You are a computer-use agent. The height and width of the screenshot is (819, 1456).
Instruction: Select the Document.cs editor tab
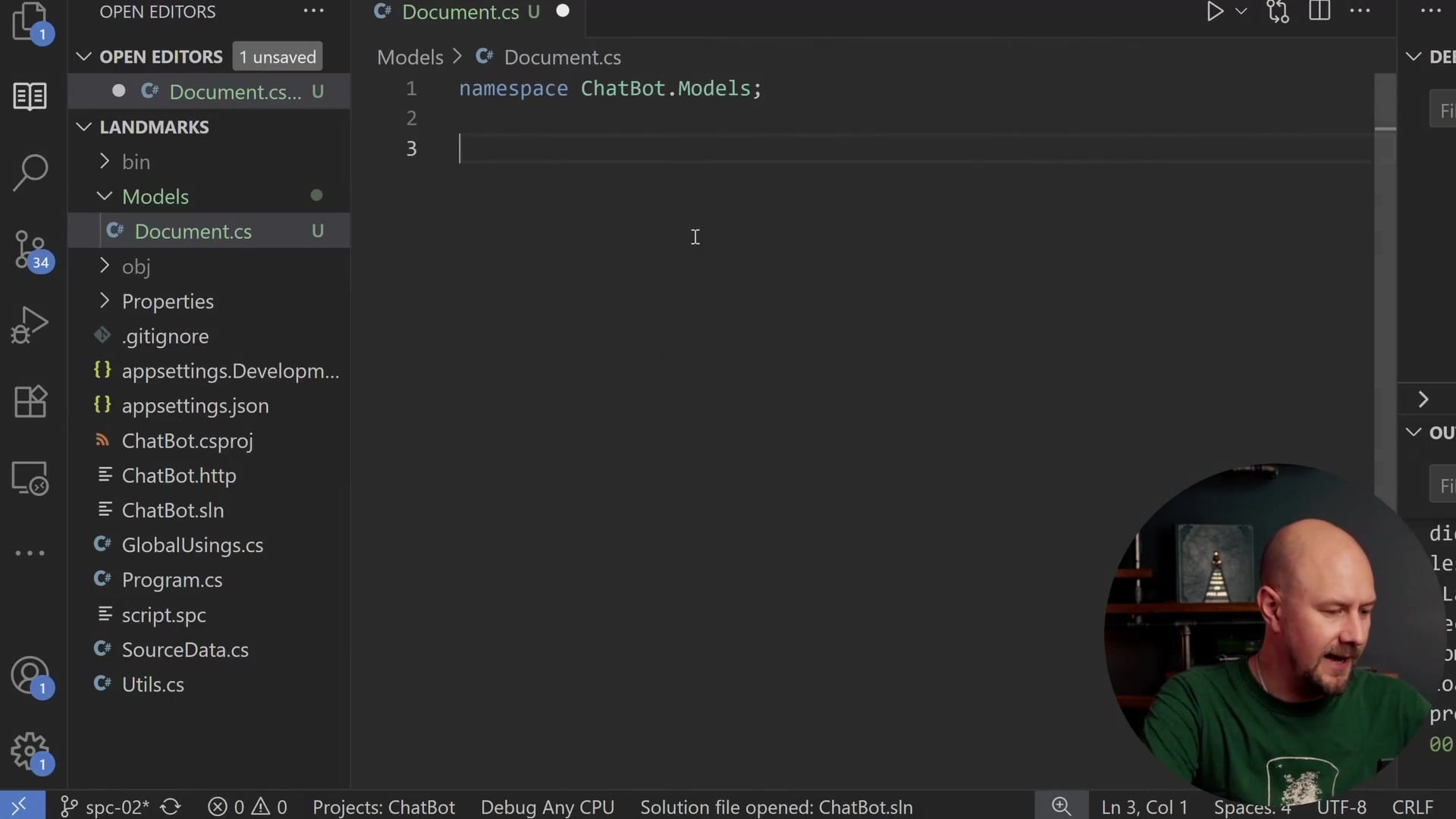[460, 12]
